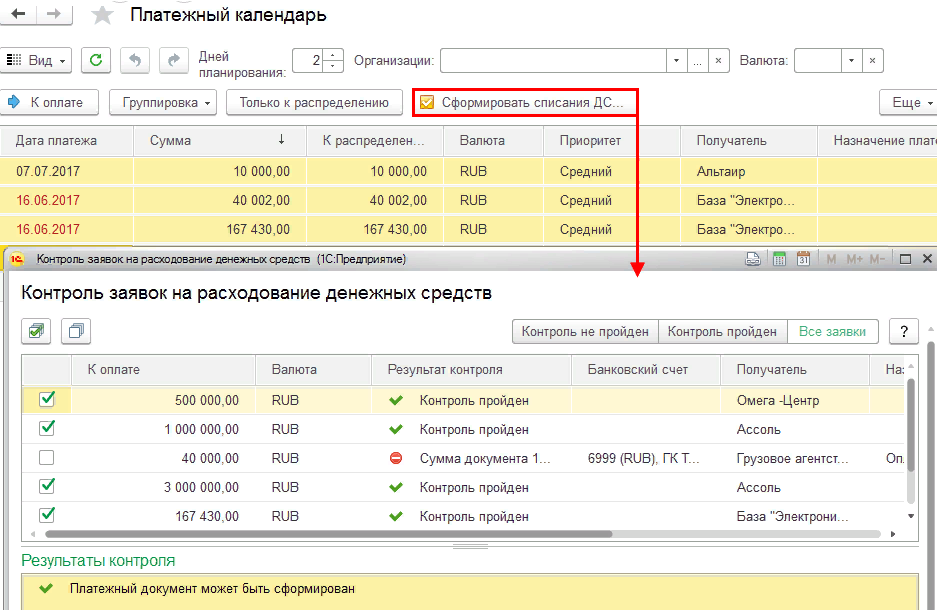Click the question mark help button
Viewport: 940px width, 612px height.
pos(903,331)
